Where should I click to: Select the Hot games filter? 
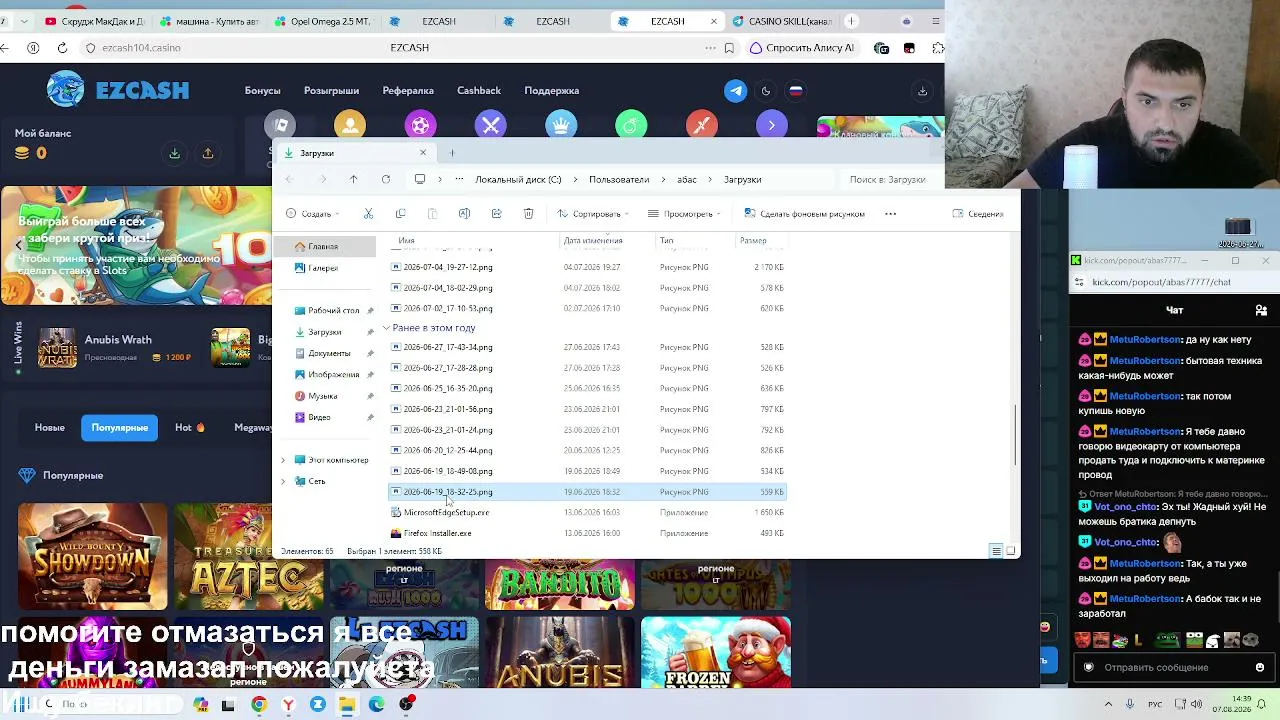tap(189, 428)
